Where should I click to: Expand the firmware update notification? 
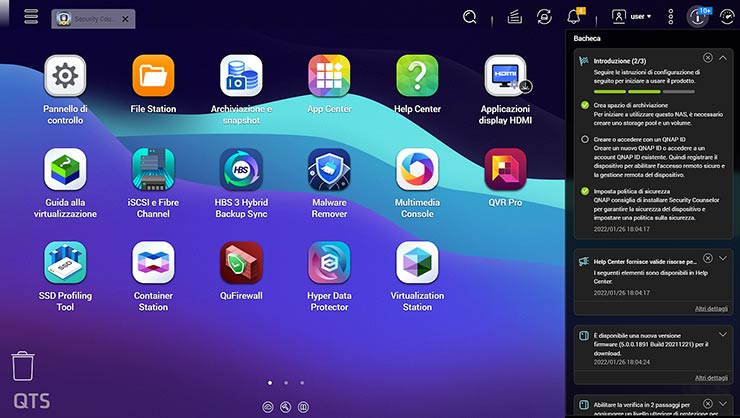click(723, 334)
